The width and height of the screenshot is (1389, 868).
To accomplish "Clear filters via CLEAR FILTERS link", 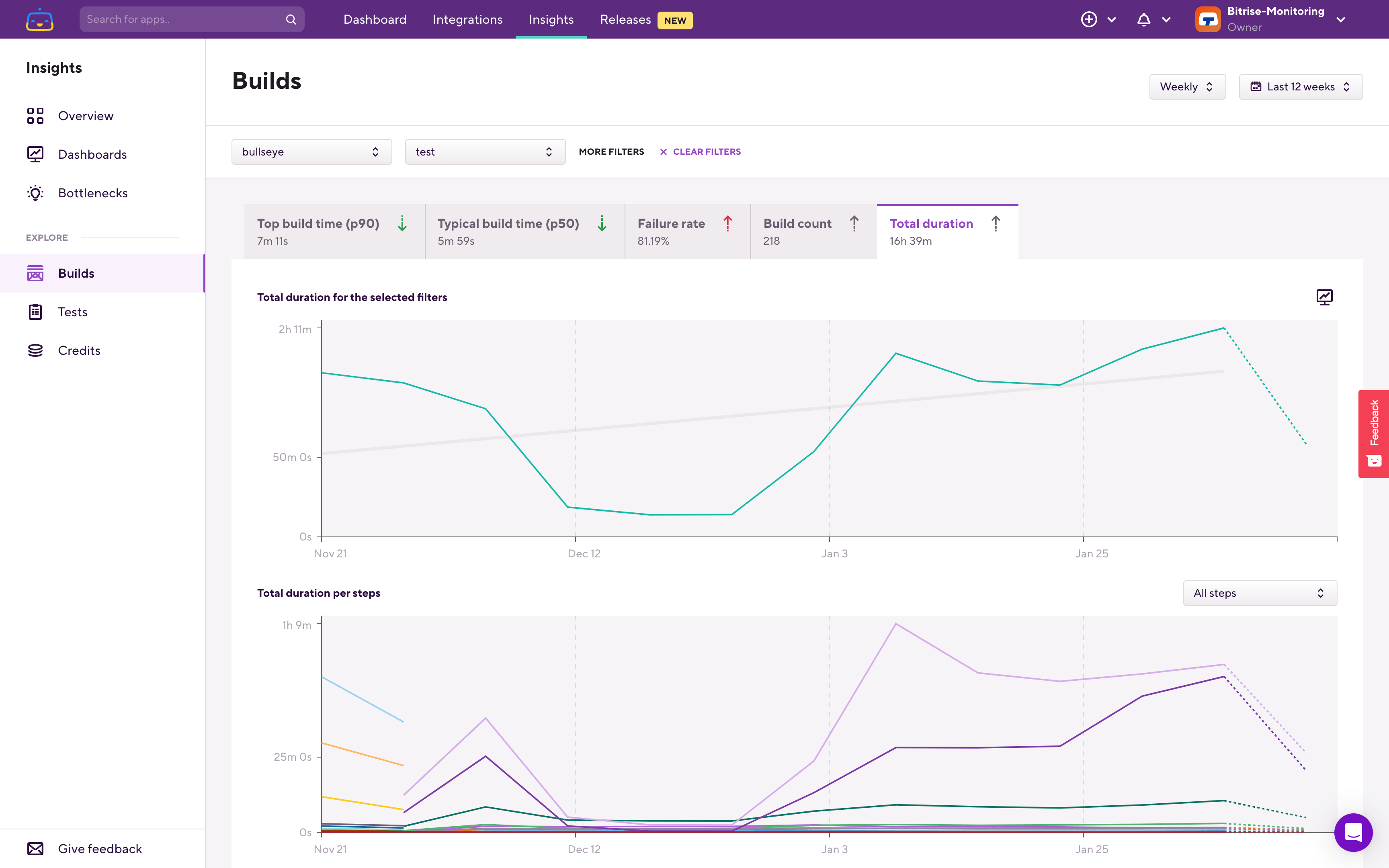I will click(700, 151).
